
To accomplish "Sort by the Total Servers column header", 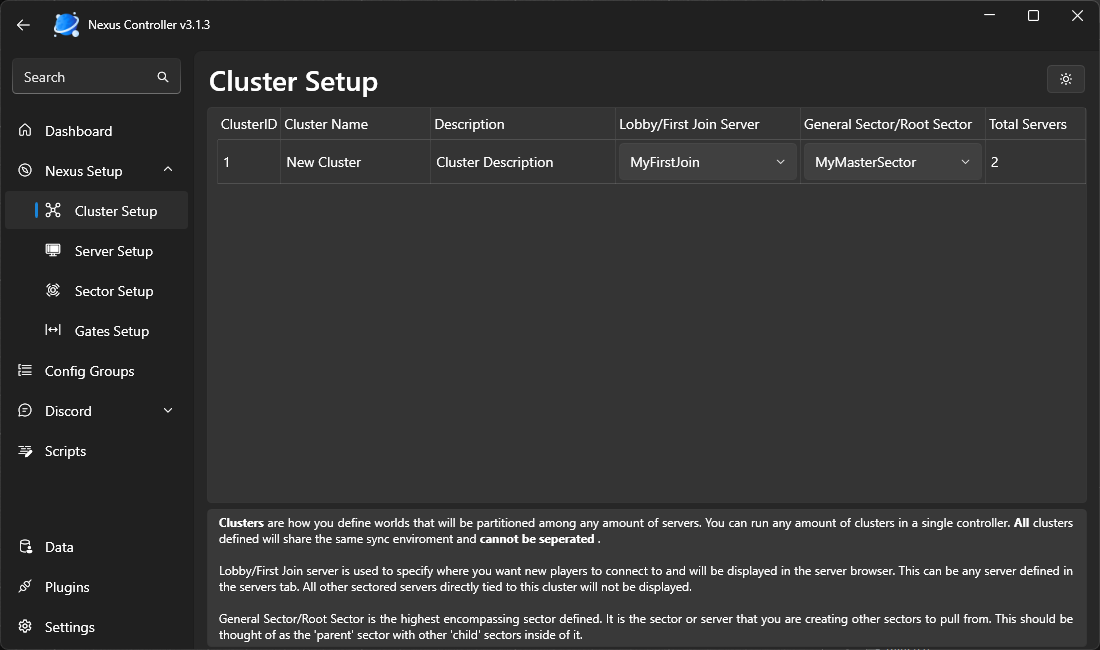I will [x=1027, y=124].
